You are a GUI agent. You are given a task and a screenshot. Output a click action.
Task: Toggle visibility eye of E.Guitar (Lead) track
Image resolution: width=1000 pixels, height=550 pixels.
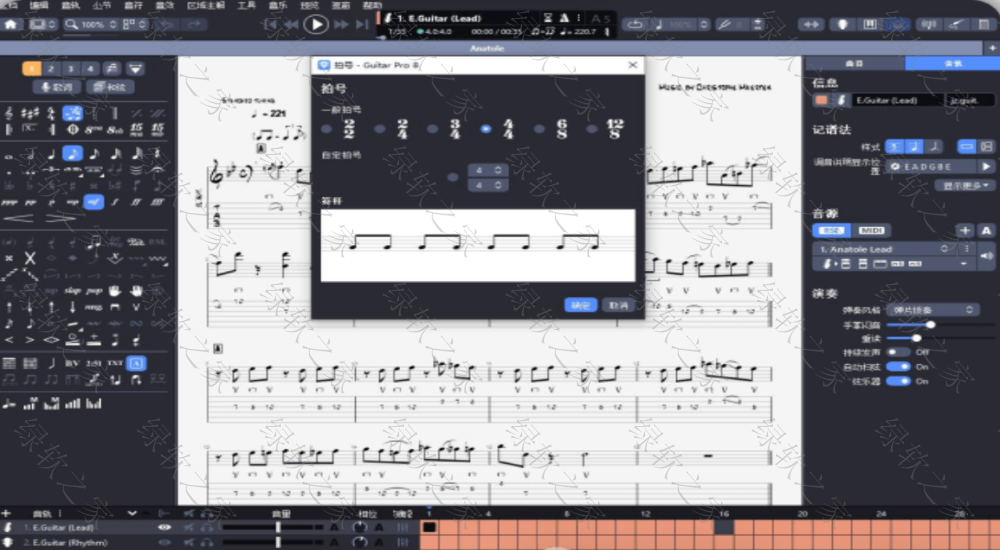164,527
